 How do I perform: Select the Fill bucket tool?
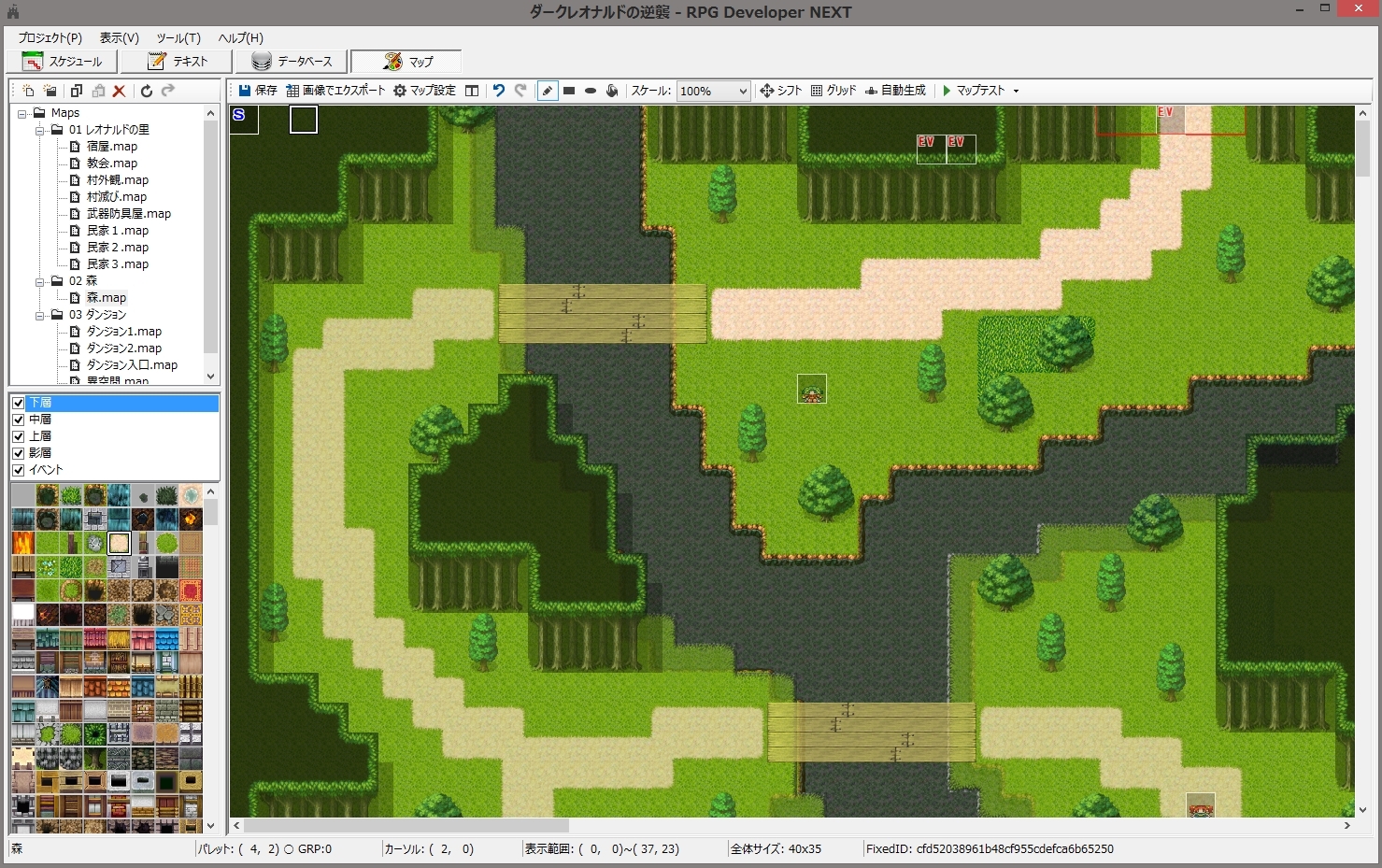click(x=611, y=91)
